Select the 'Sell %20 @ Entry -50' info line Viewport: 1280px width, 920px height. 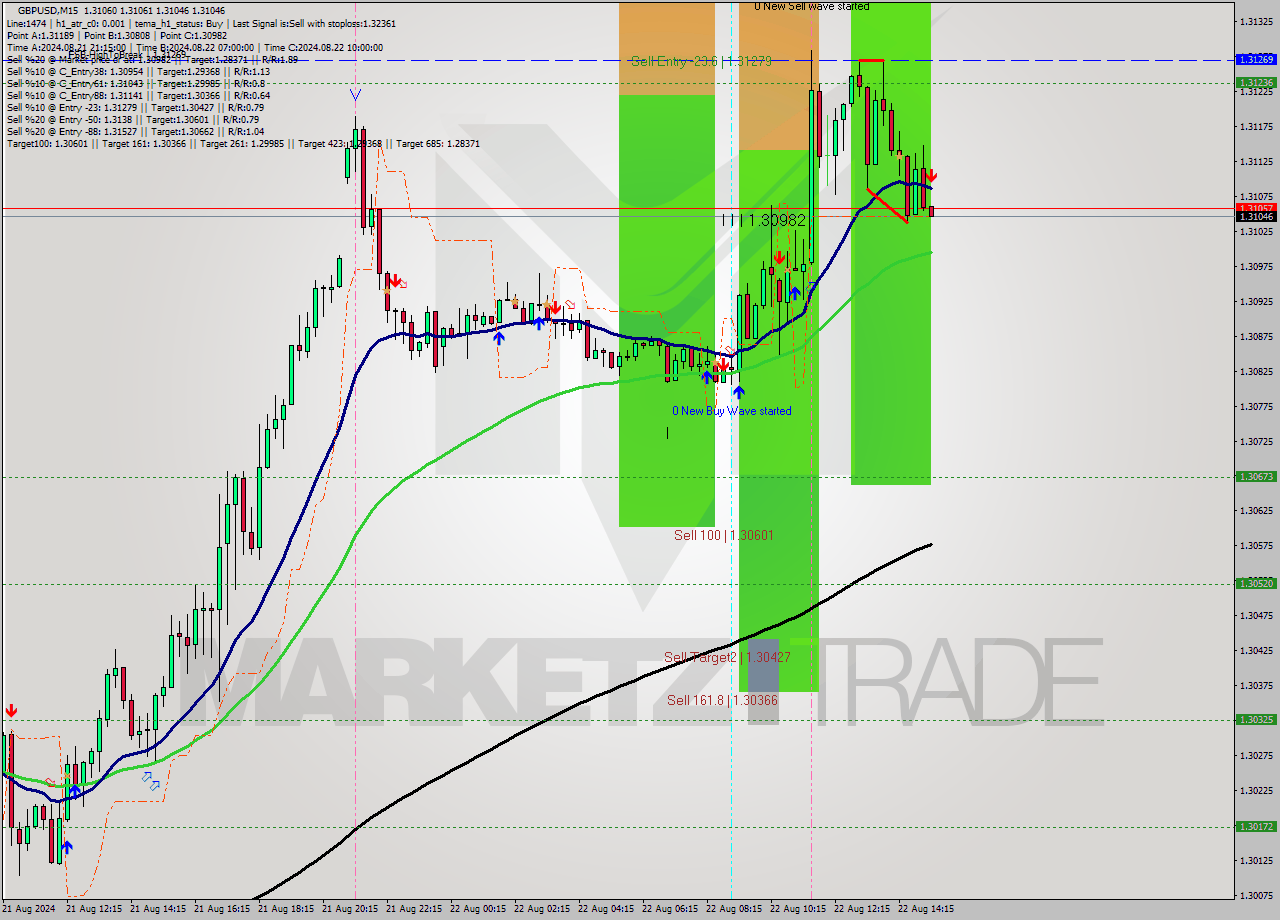pos(132,120)
